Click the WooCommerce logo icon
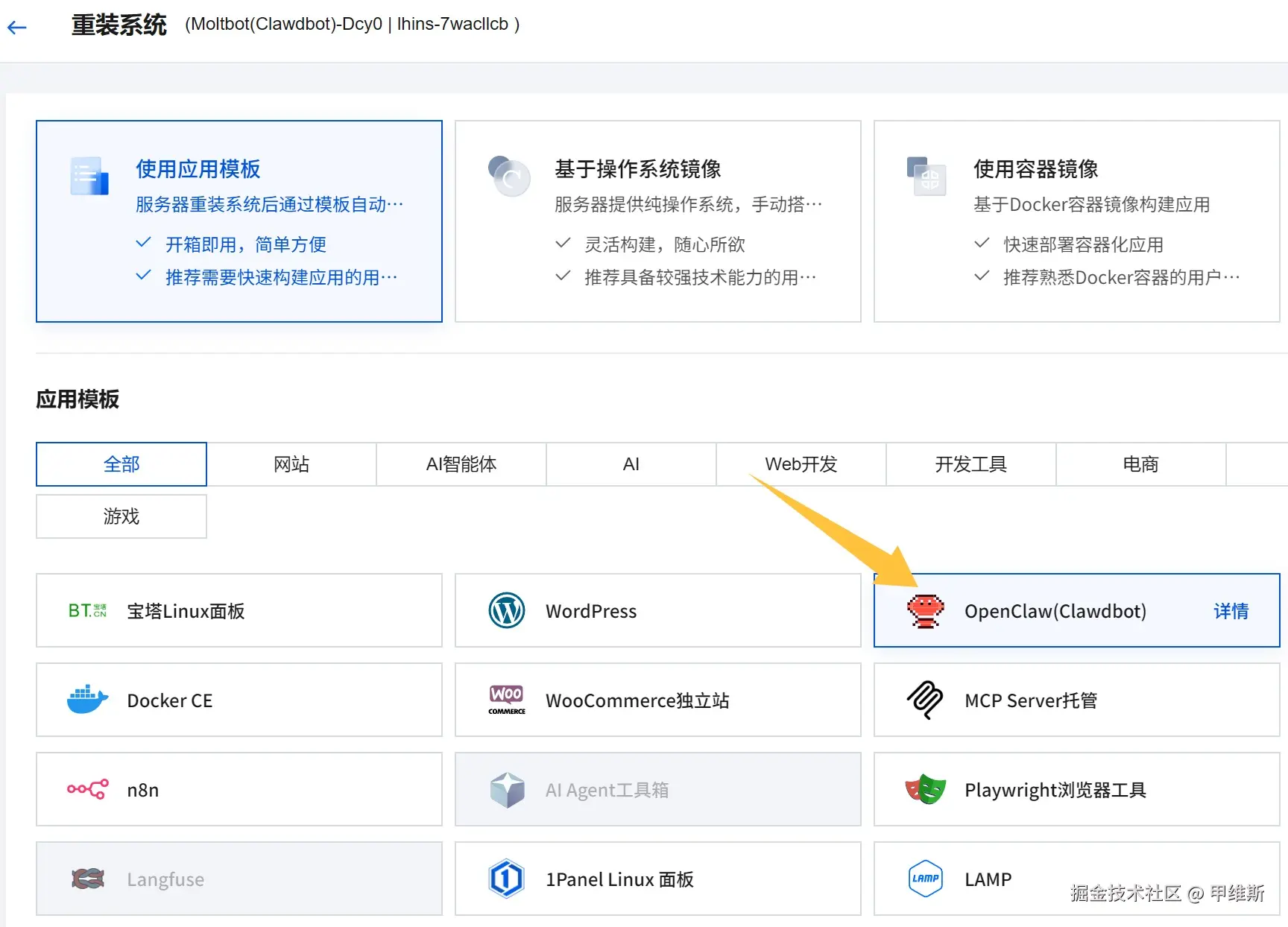 coord(507,700)
